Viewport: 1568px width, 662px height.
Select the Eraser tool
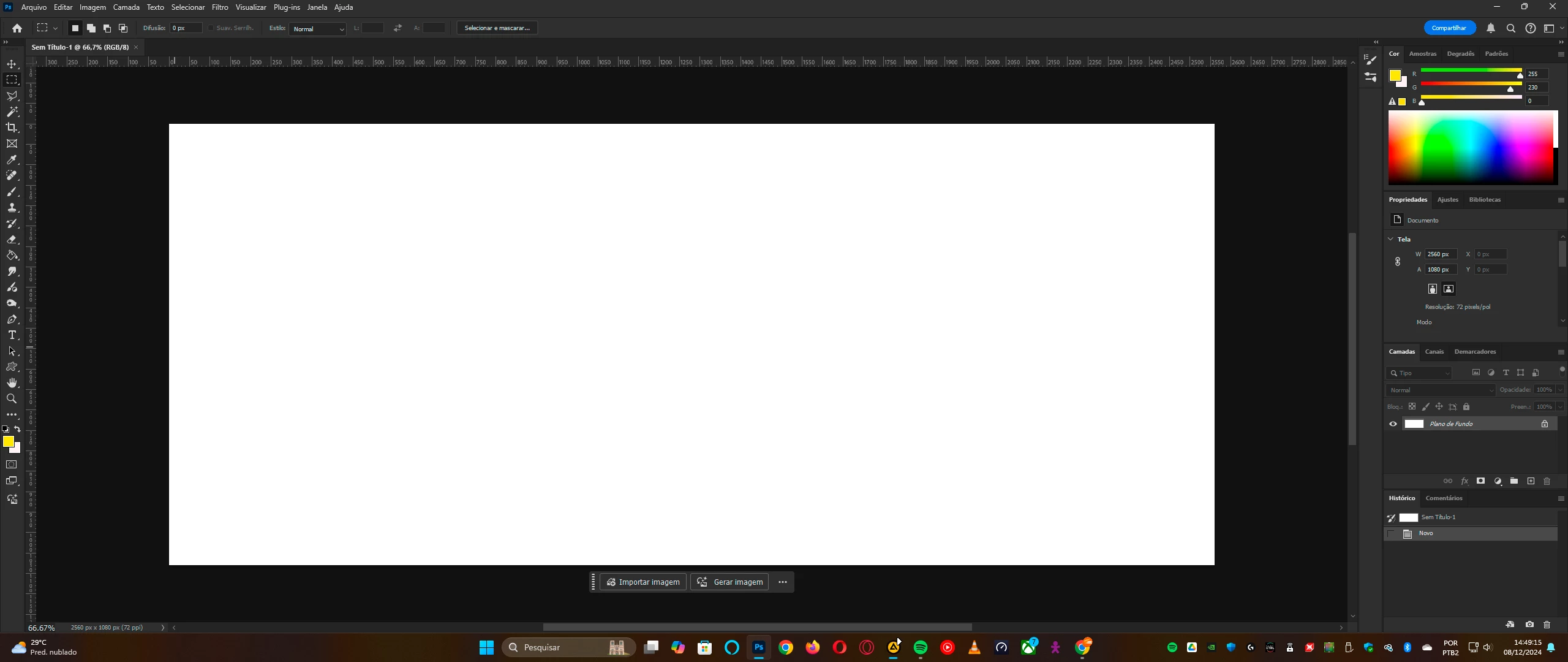coord(12,240)
